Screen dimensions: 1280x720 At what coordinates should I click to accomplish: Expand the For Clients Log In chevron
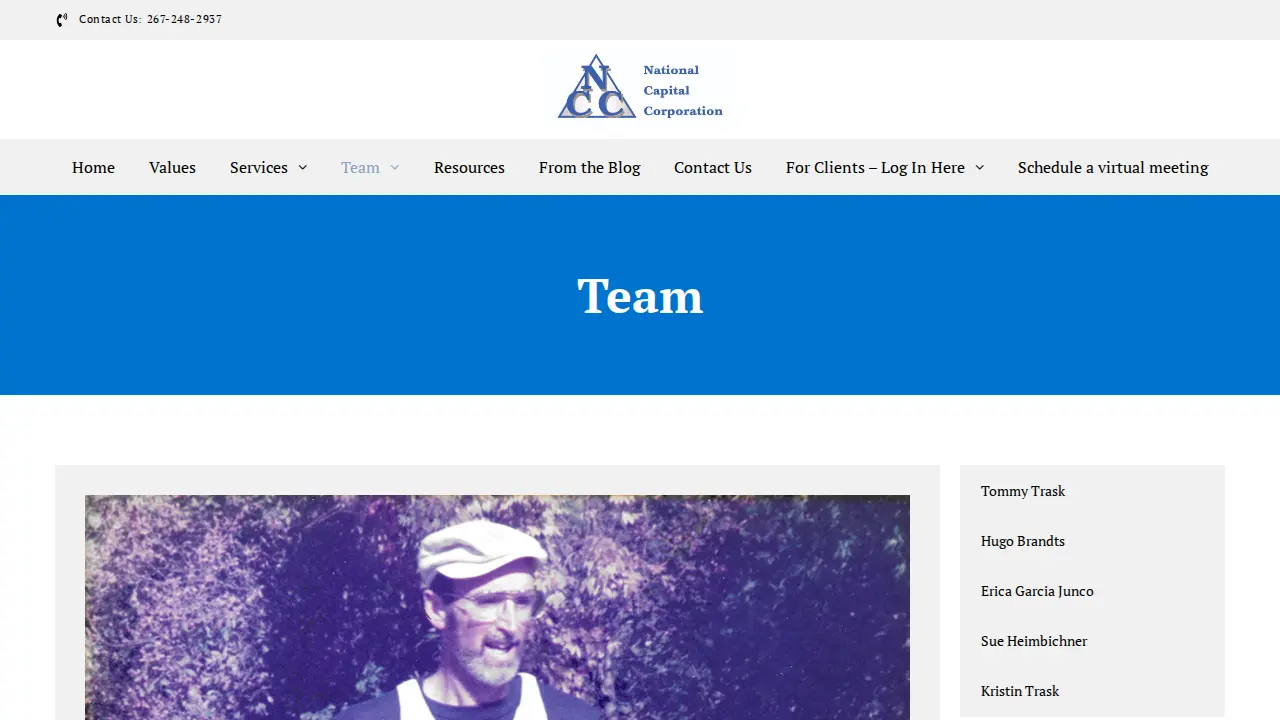[980, 168]
